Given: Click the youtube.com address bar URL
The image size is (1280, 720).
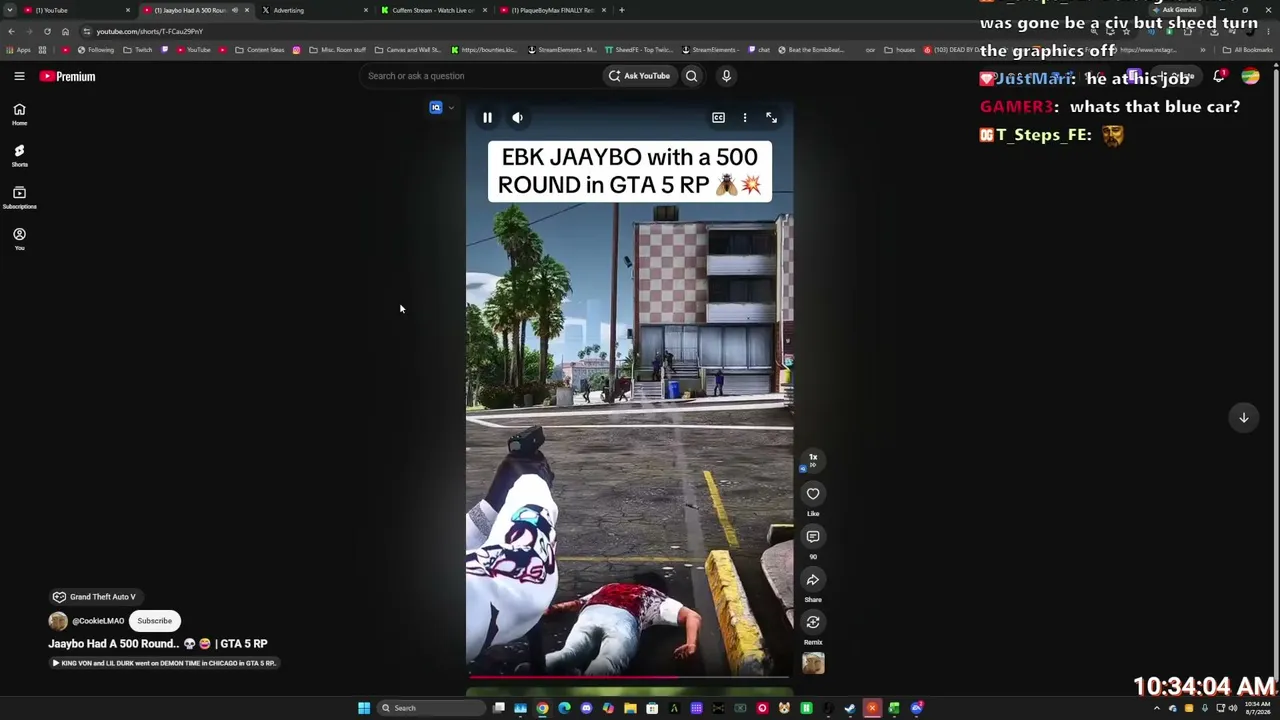Looking at the screenshot, I should point(149,31).
